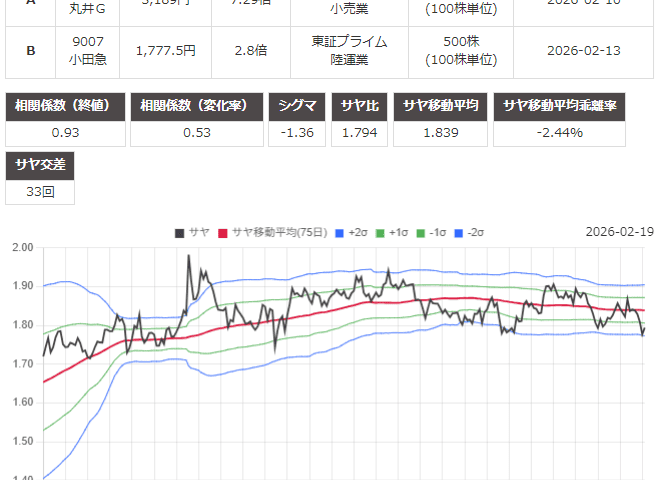Click the サヤ交差 value 33回
The height and width of the screenshot is (480, 660).
pyautogui.click(x=41, y=192)
